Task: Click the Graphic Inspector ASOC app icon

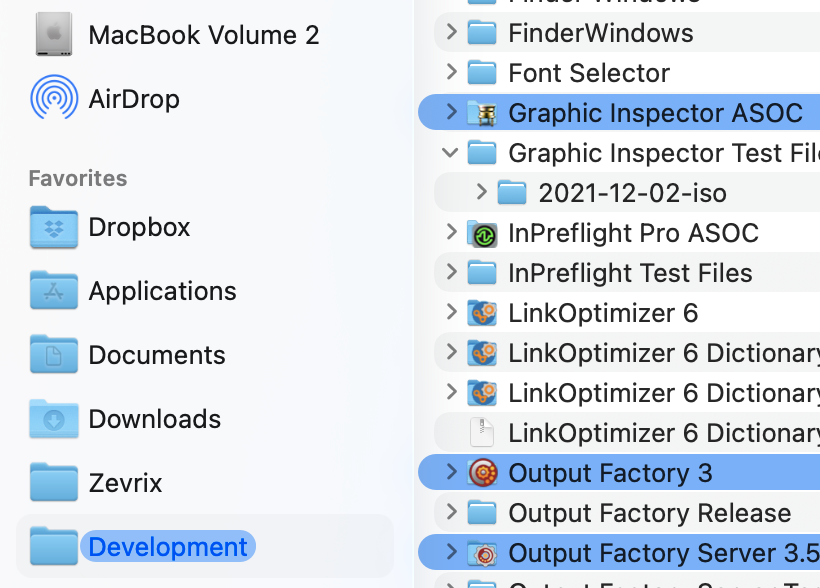Action: [483, 113]
